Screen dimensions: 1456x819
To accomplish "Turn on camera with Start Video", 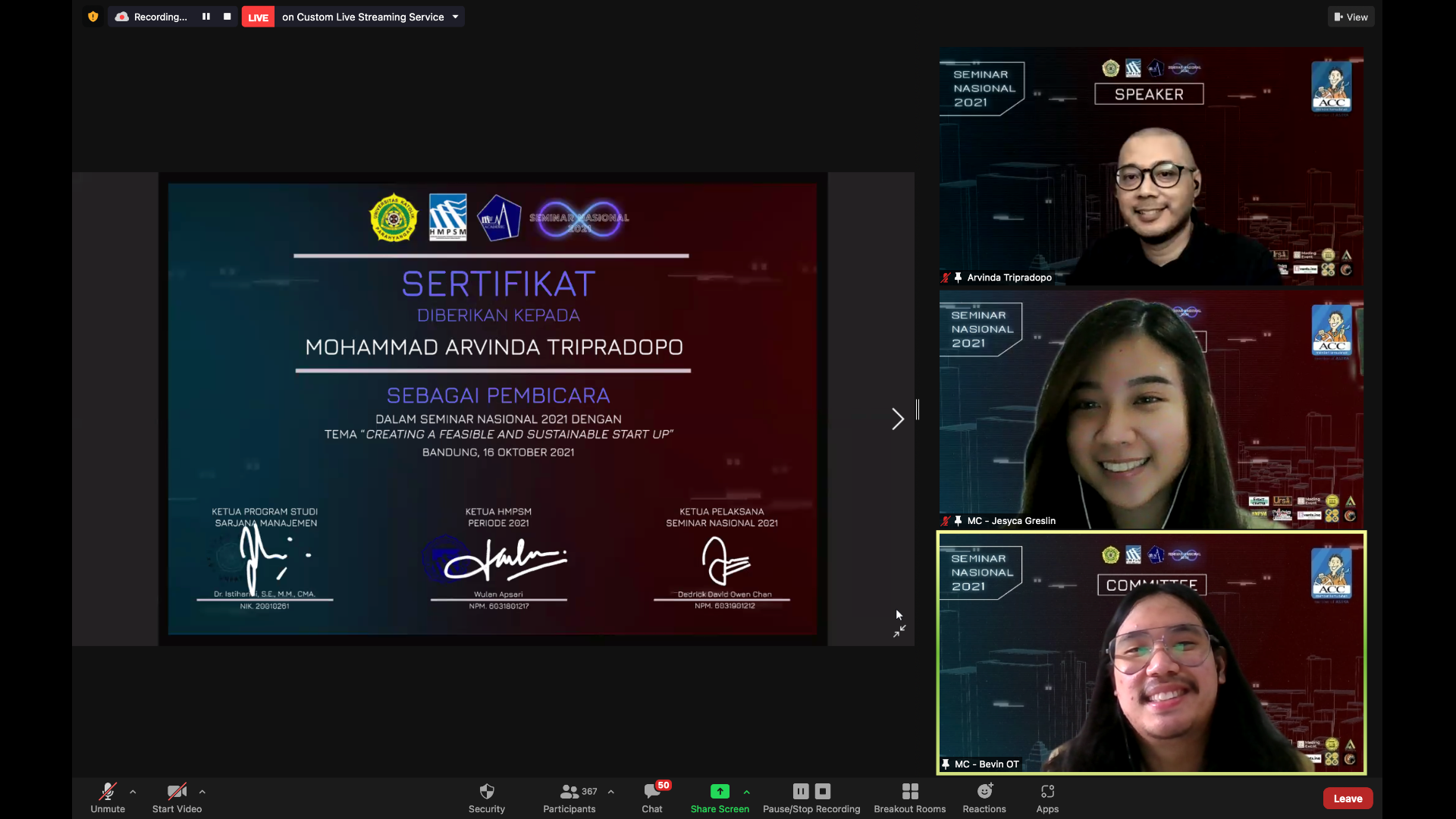I will click(177, 797).
